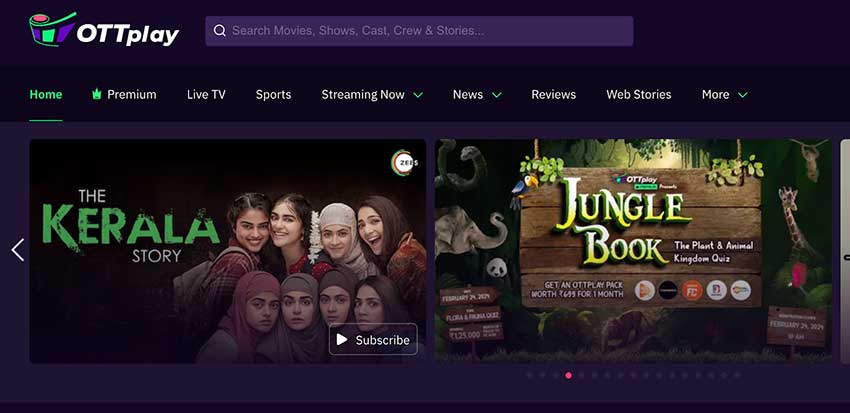Open the Jungle Book quiz banner

tap(632, 250)
